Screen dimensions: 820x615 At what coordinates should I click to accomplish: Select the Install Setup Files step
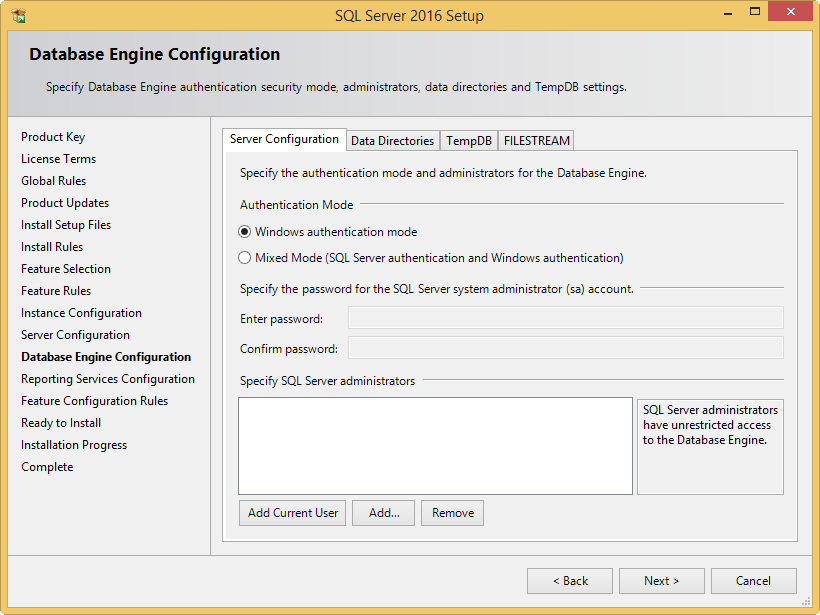[66, 225]
